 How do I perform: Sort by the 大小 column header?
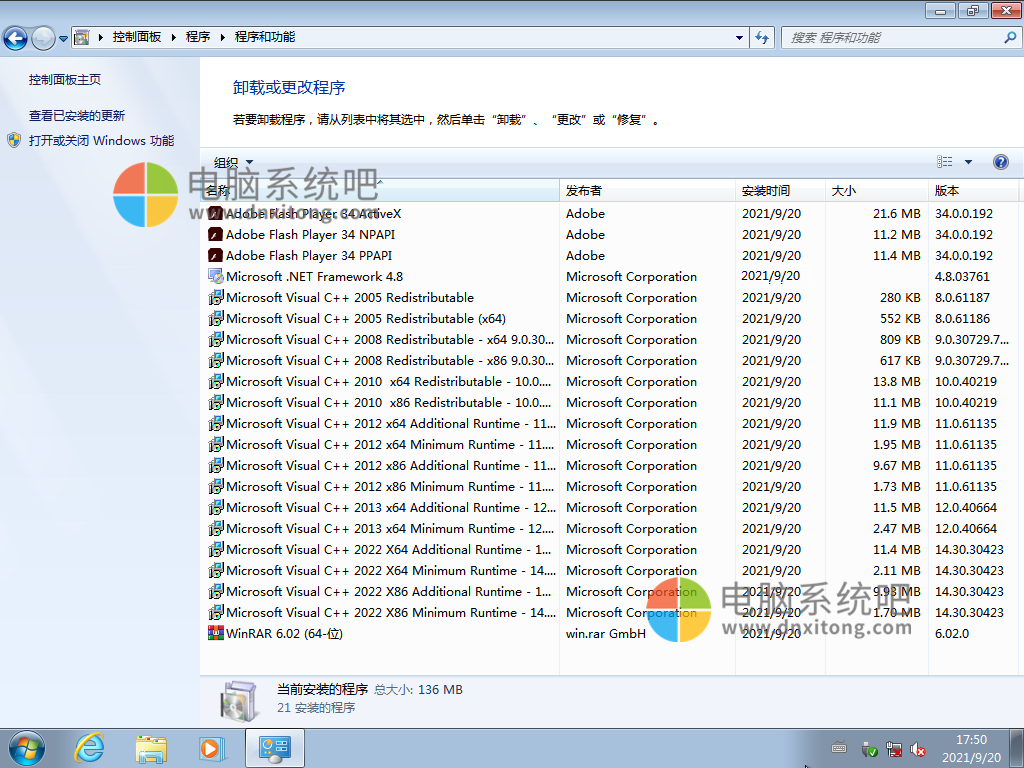coord(876,191)
